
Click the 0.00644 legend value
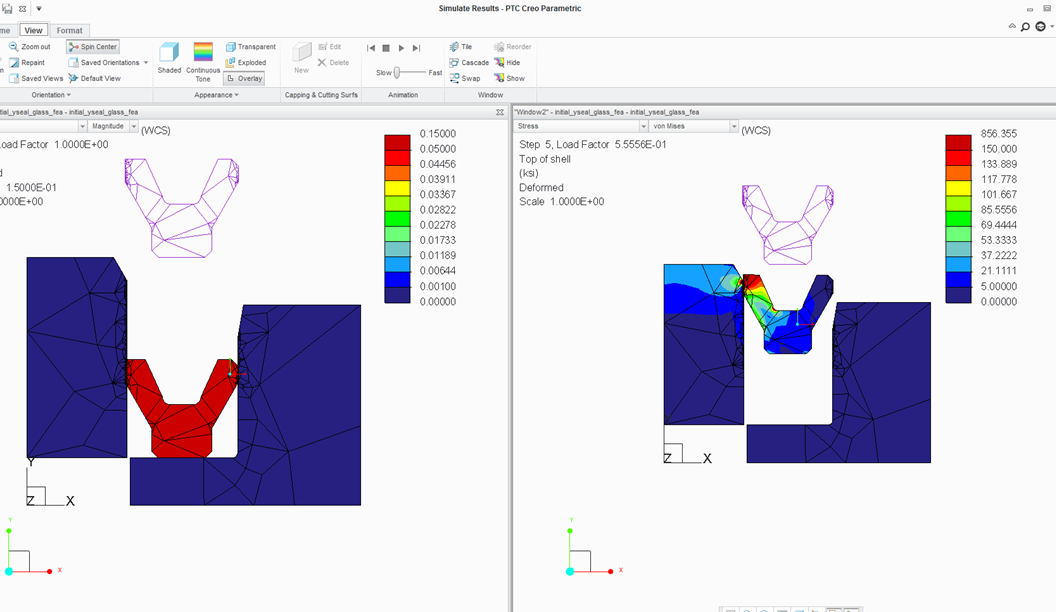click(x=438, y=271)
